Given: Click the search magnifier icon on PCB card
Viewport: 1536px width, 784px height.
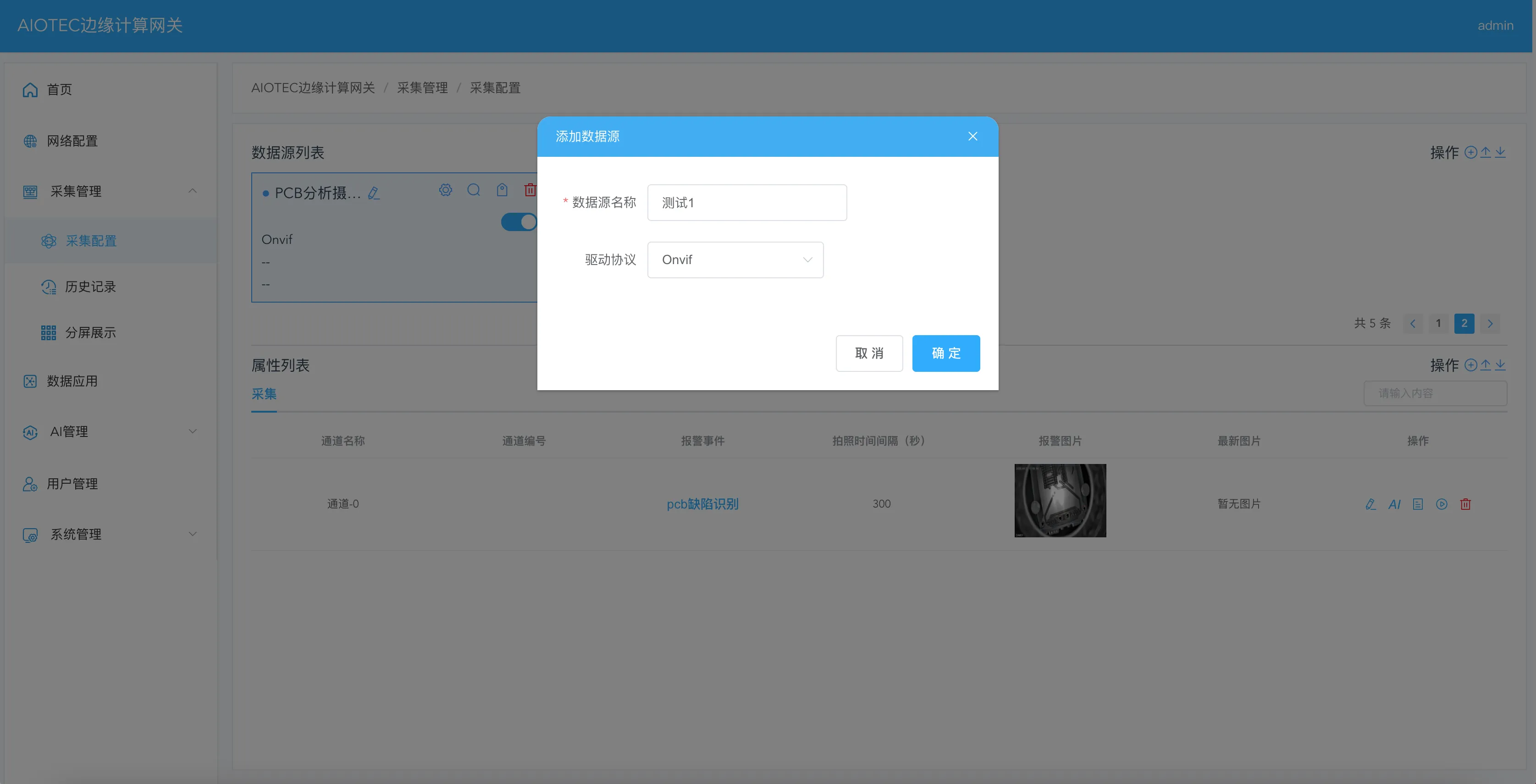Looking at the screenshot, I should 474,190.
